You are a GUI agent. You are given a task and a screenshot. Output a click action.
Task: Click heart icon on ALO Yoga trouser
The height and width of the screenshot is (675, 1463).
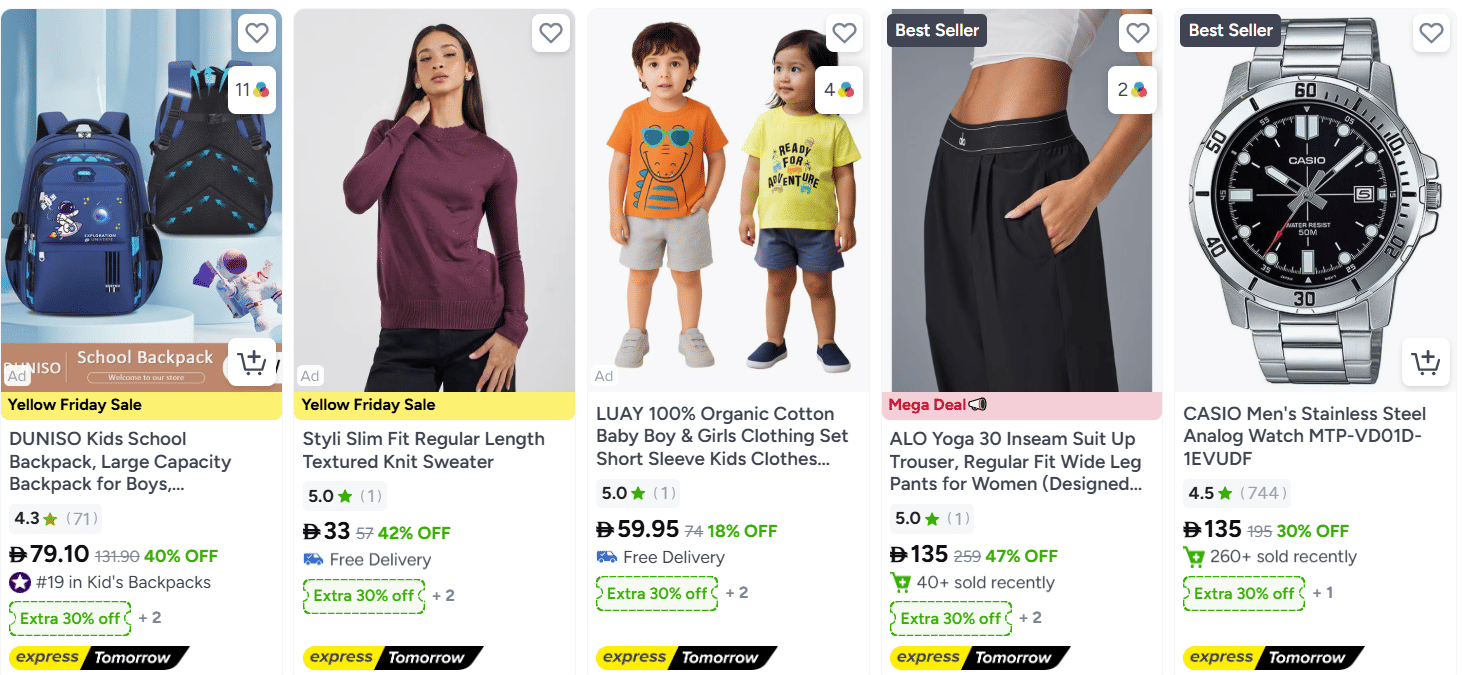1138,33
